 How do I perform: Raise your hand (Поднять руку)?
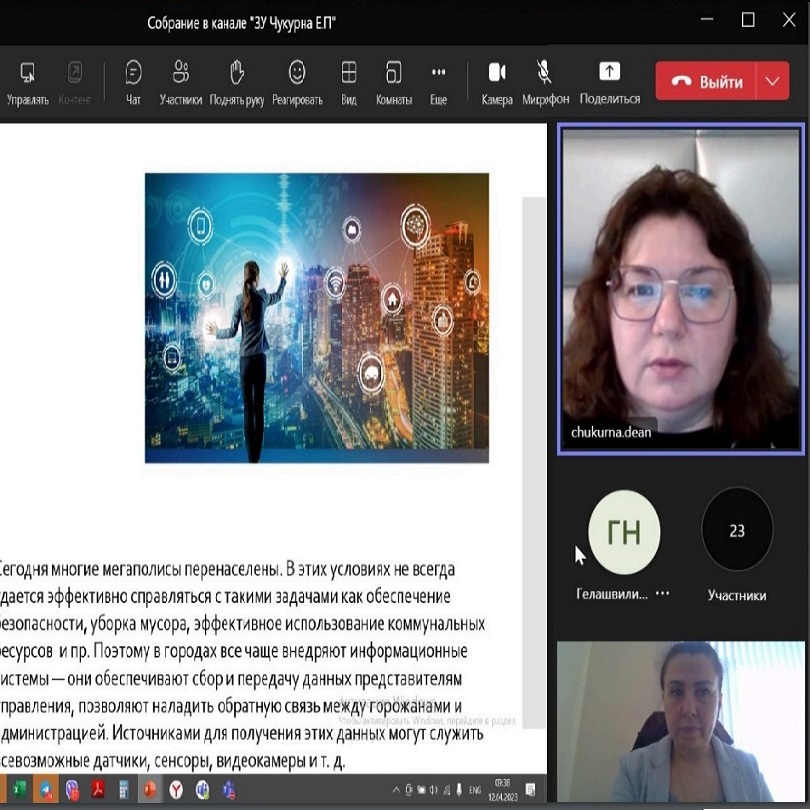pos(237,83)
